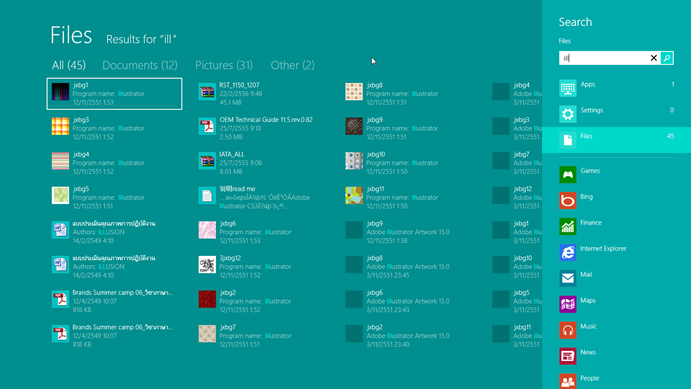Search within the News app icon
The width and height of the screenshot is (691, 389).
pyautogui.click(x=568, y=356)
